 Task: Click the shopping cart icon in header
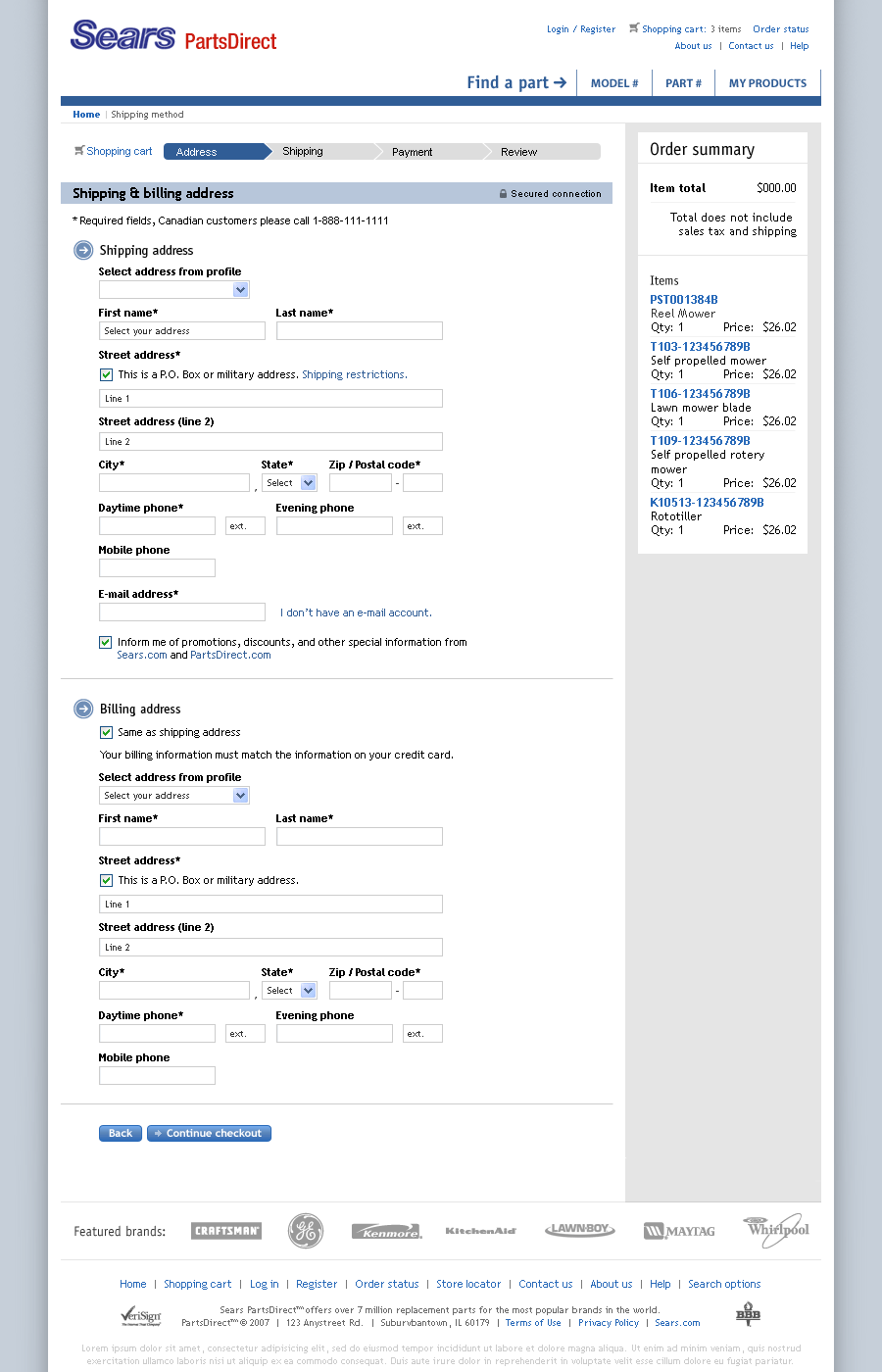[x=634, y=27]
